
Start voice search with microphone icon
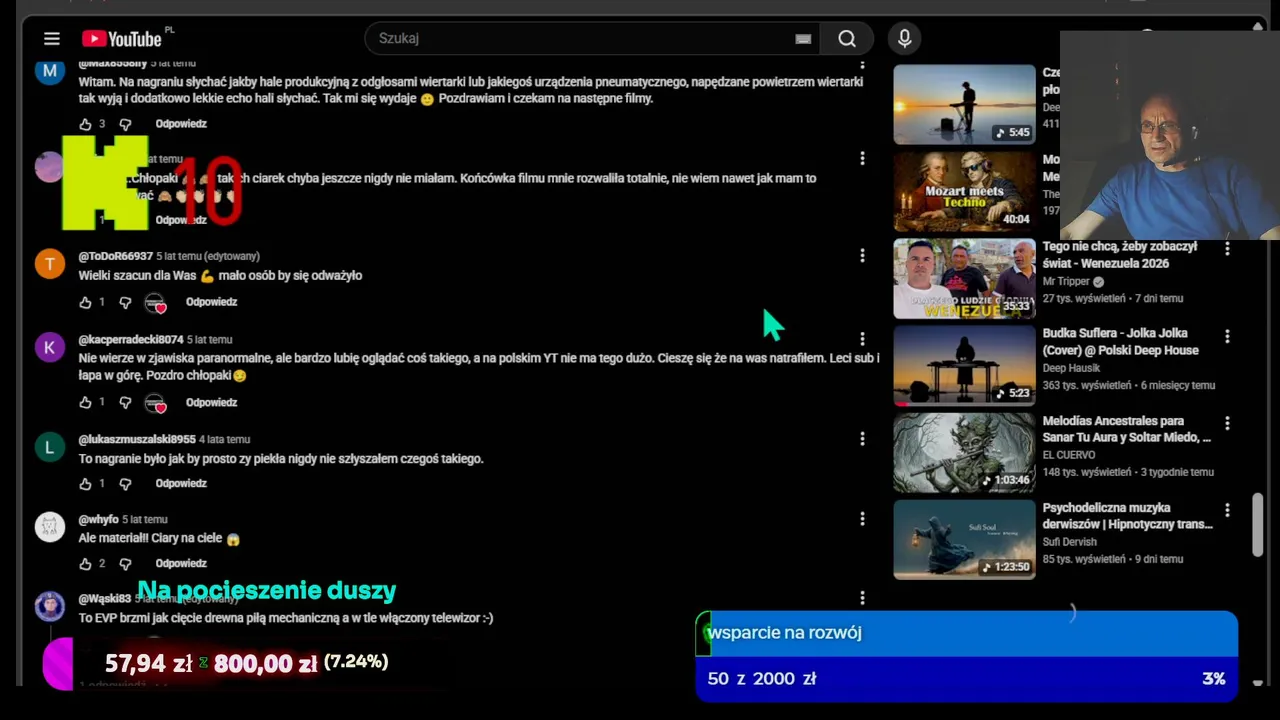coord(905,38)
